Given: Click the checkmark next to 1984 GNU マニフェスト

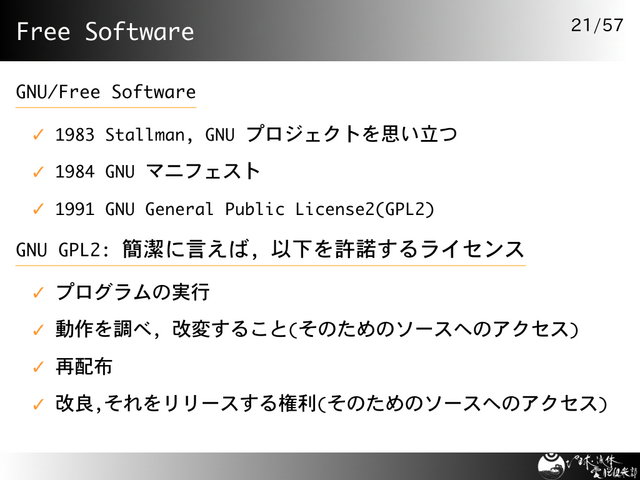Looking at the screenshot, I should tap(37, 172).
